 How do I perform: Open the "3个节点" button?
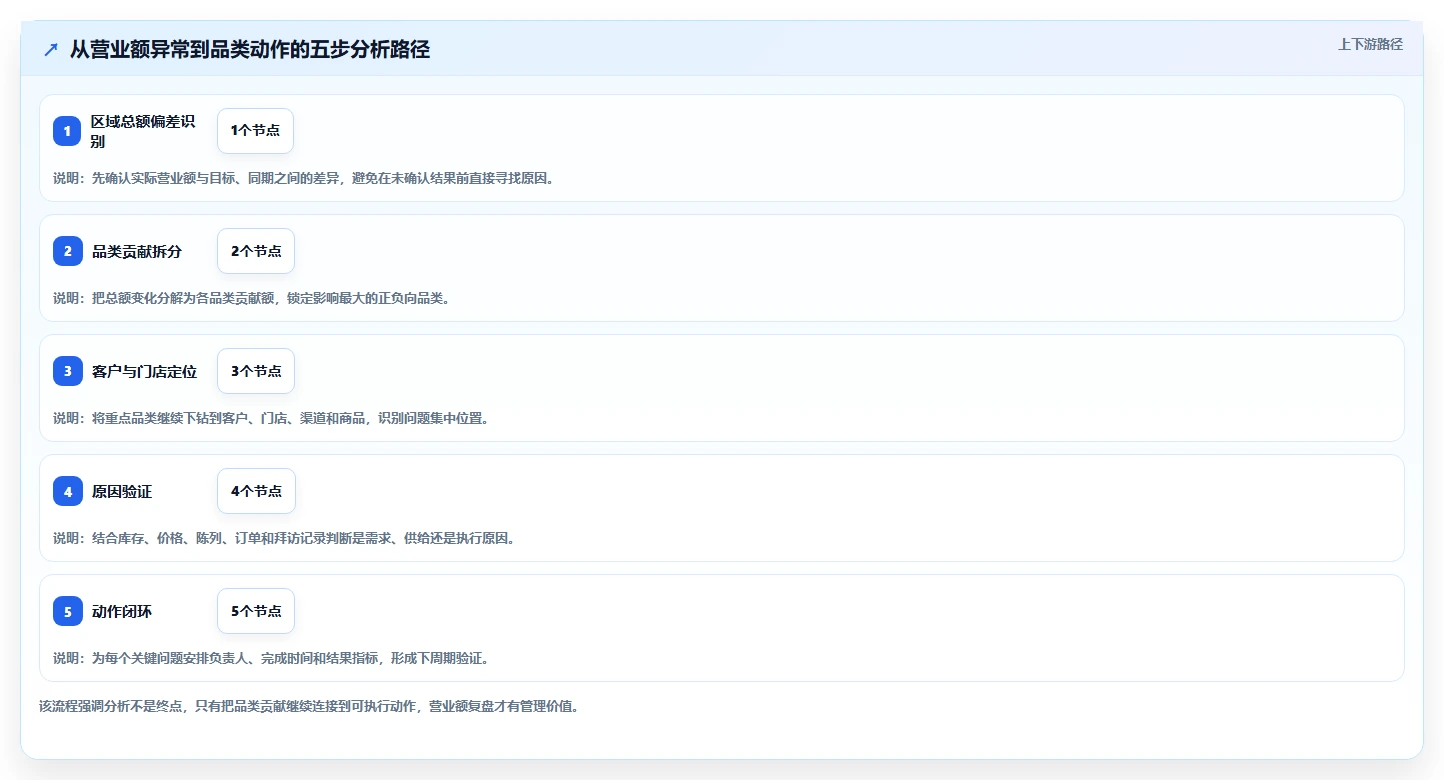(x=256, y=371)
